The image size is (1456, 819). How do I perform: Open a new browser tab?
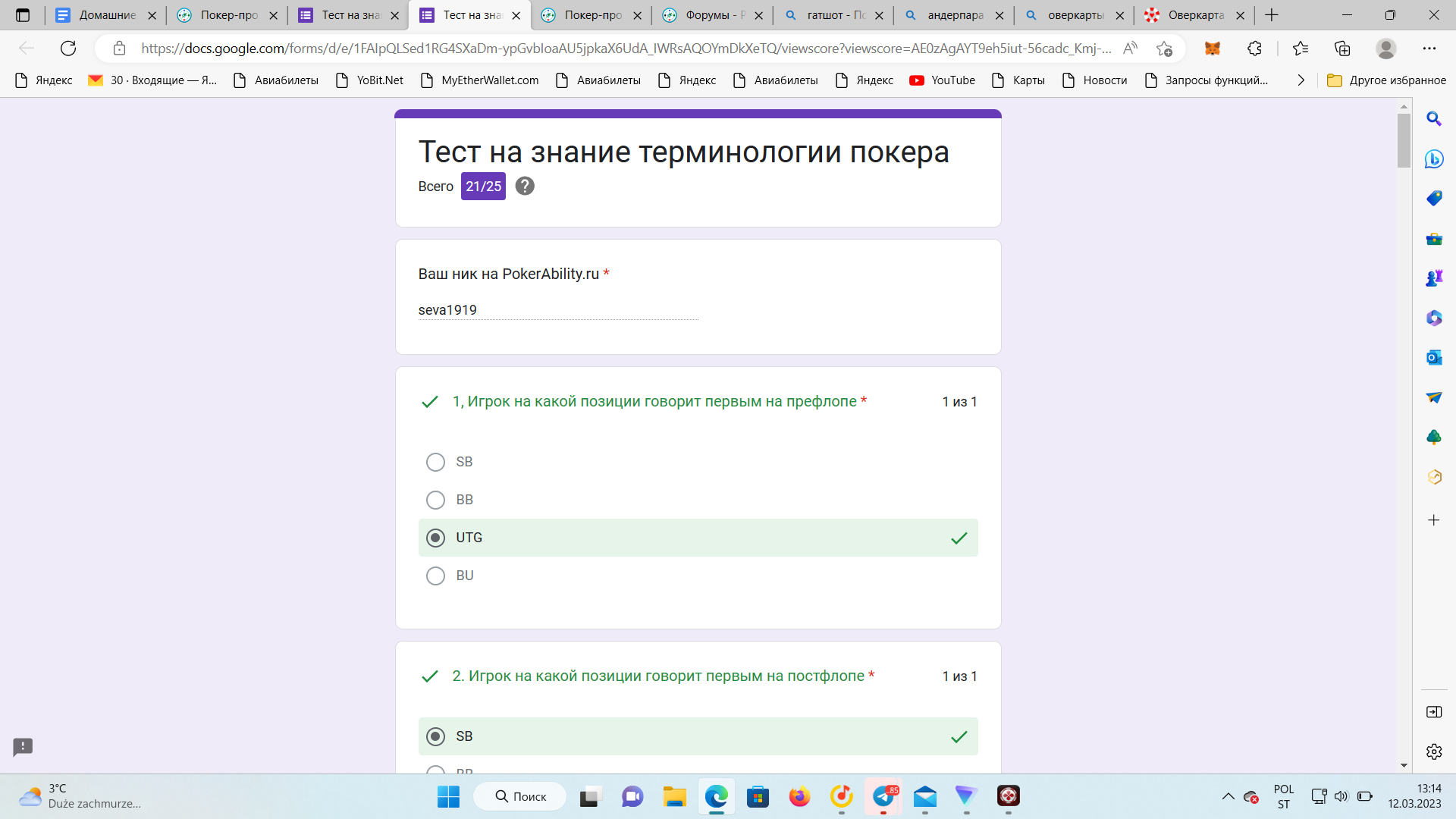tap(1272, 15)
